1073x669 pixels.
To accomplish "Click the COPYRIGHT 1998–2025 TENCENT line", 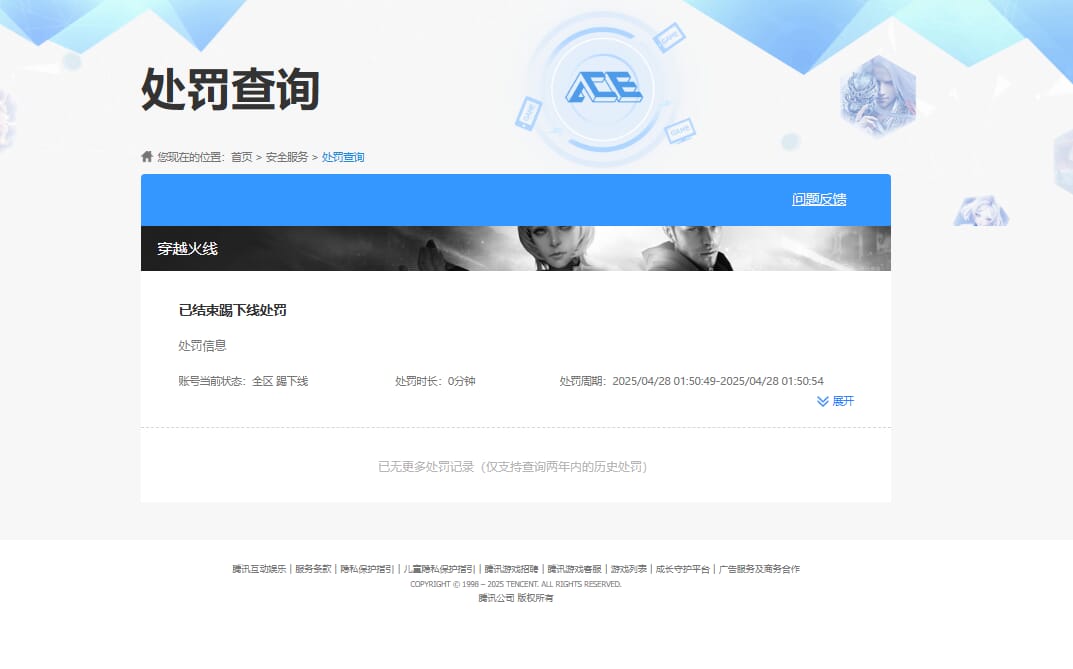I will (516, 584).
